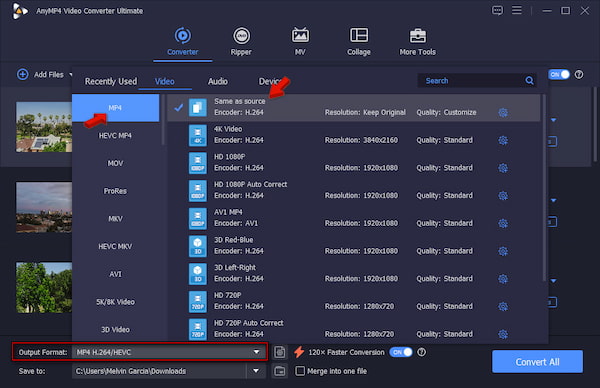
Task: Open the Converter module icon
Action: [183, 36]
